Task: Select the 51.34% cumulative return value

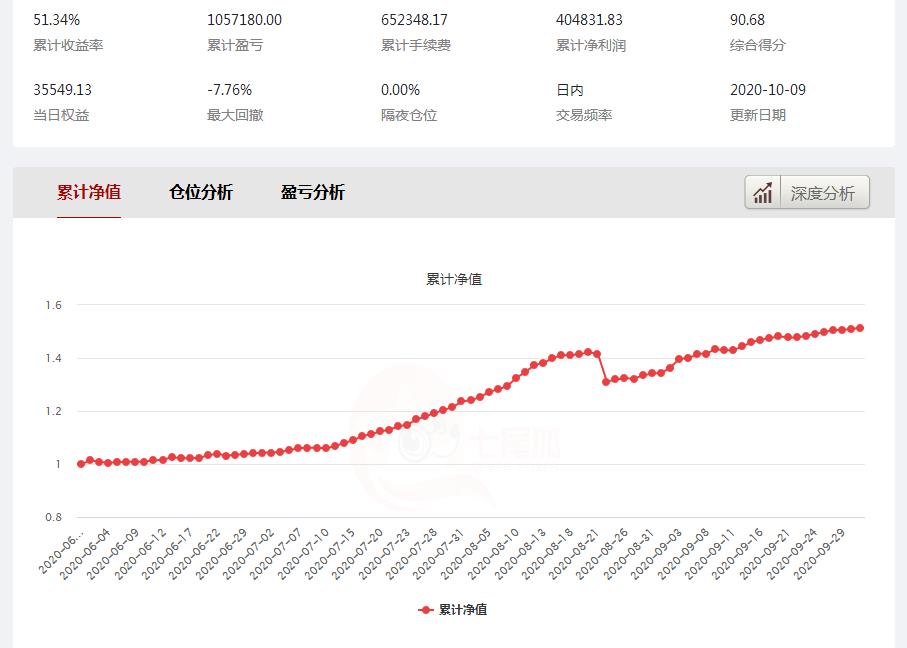Action: tap(56, 20)
